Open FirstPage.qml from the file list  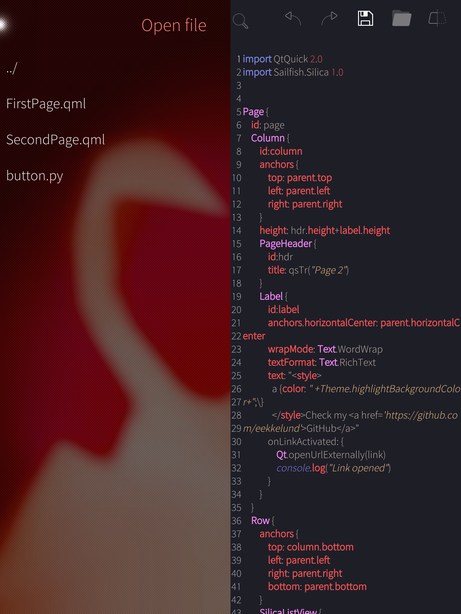point(46,104)
